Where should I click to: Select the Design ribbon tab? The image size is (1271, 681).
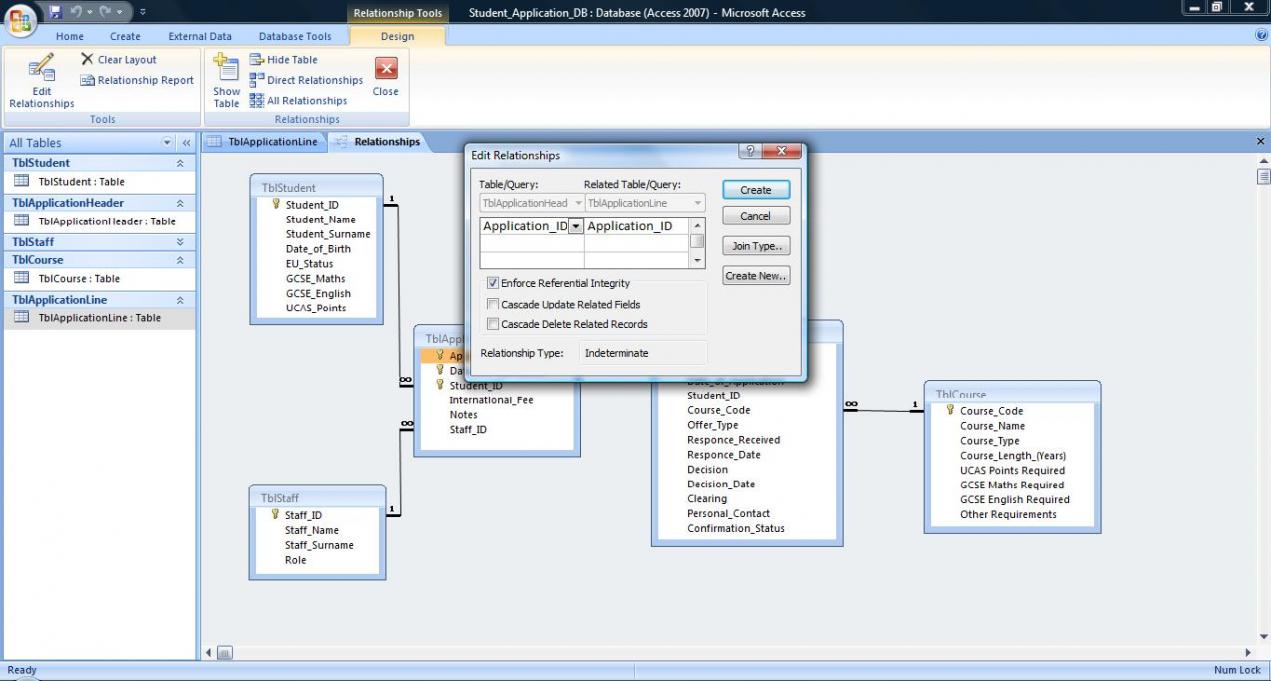point(397,37)
